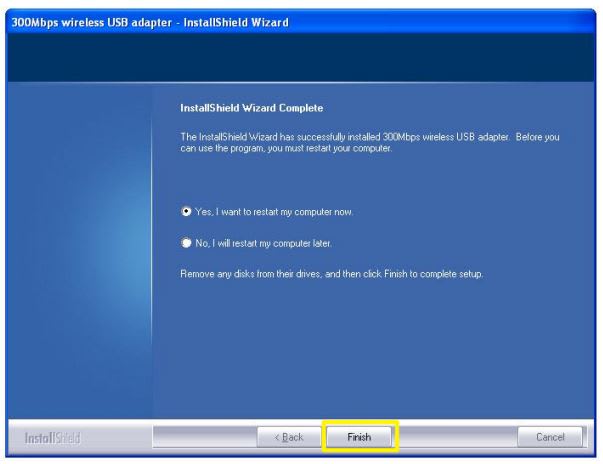Cancel the InstallShield wizard
The image size is (603, 464).
(x=550, y=437)
